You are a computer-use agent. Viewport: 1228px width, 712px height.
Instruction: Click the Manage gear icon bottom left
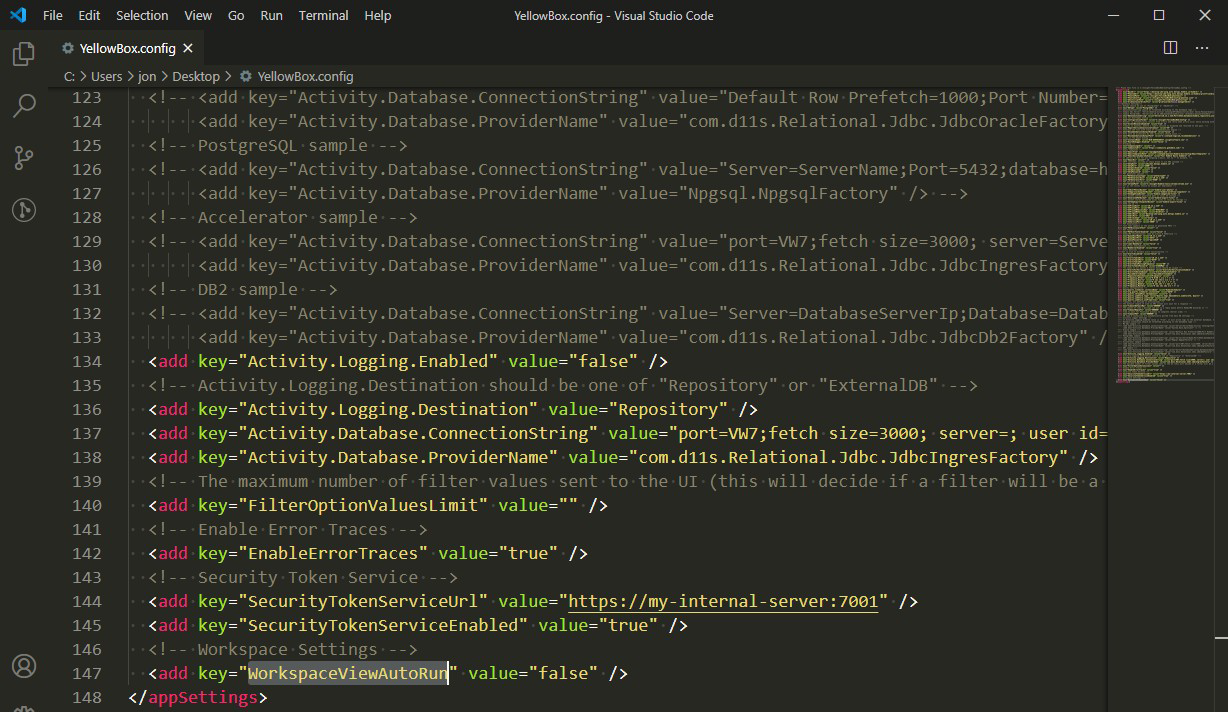(23, 706)
